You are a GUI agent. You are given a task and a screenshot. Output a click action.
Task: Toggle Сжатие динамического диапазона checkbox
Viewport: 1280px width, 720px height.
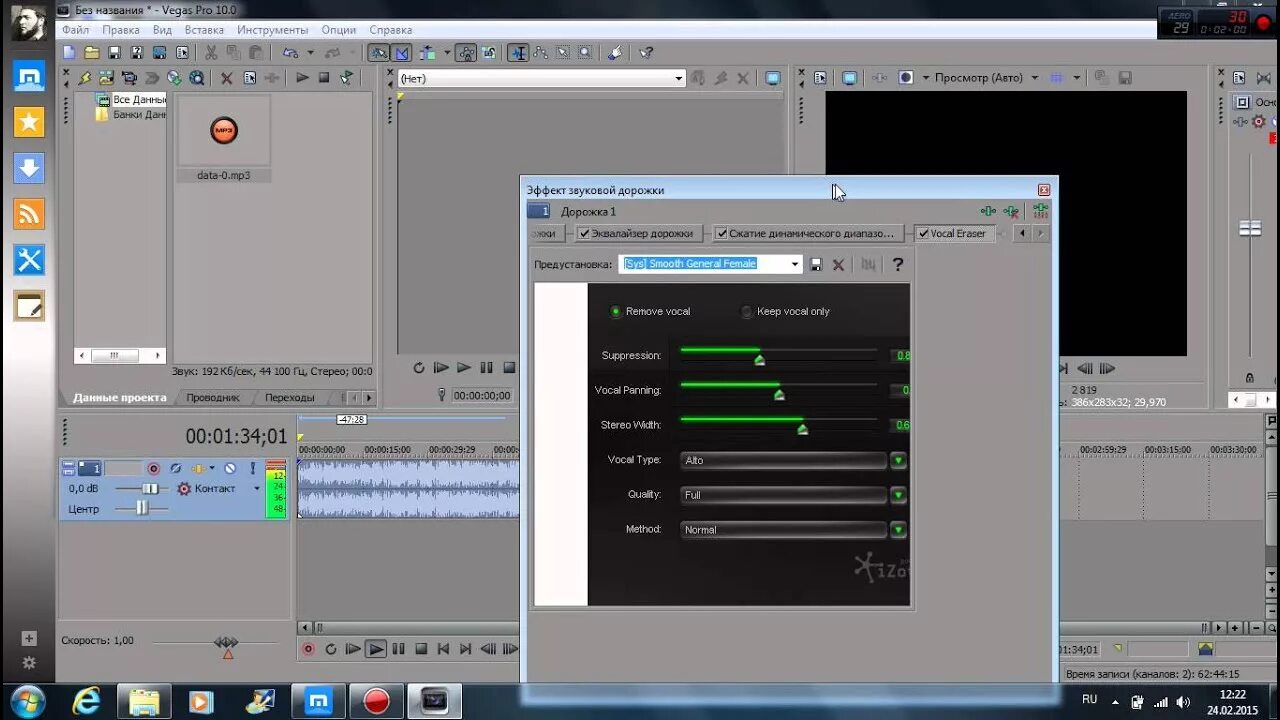pos(722,233)
